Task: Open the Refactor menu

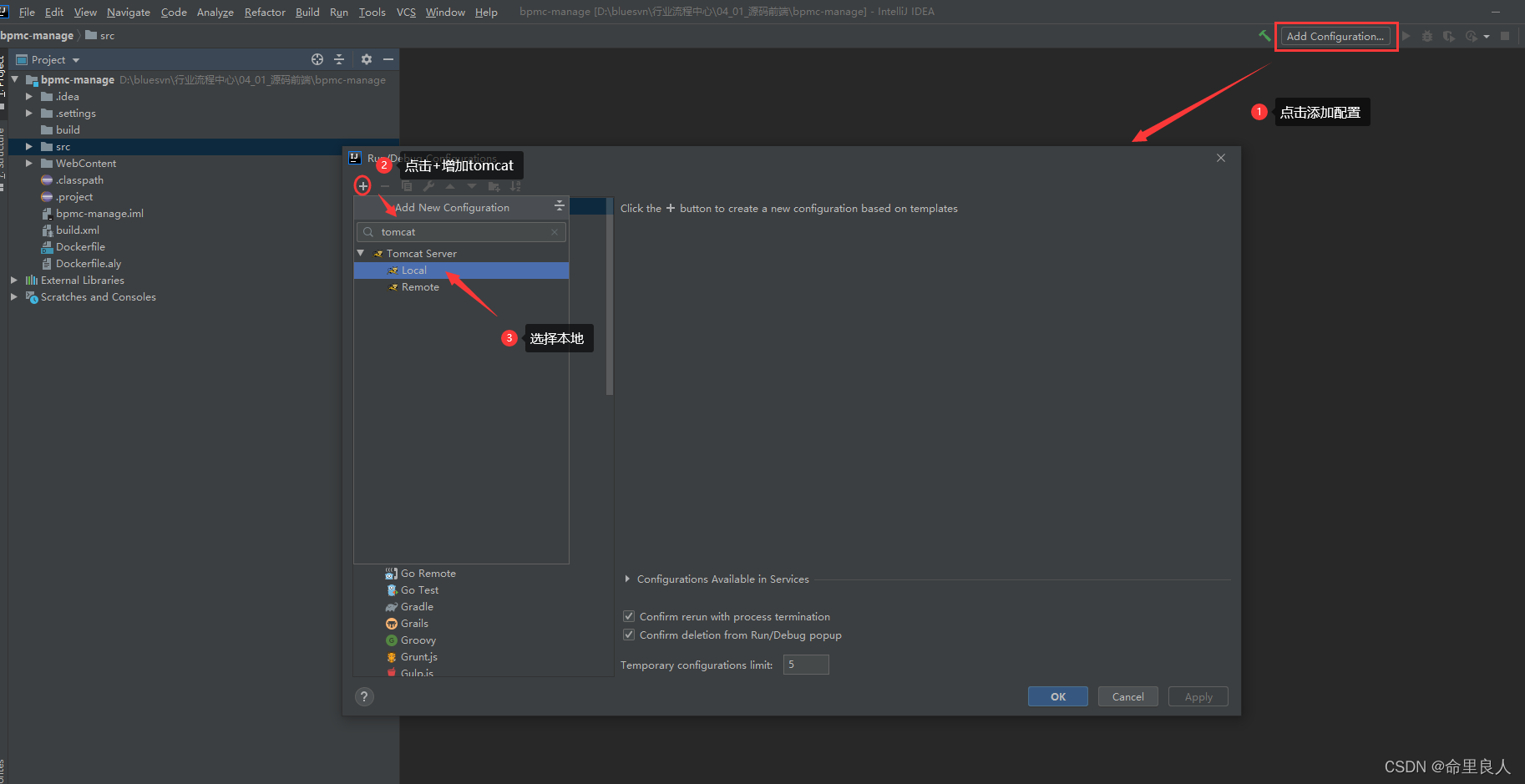Action: pyautogui.click(x=265, y=12)
